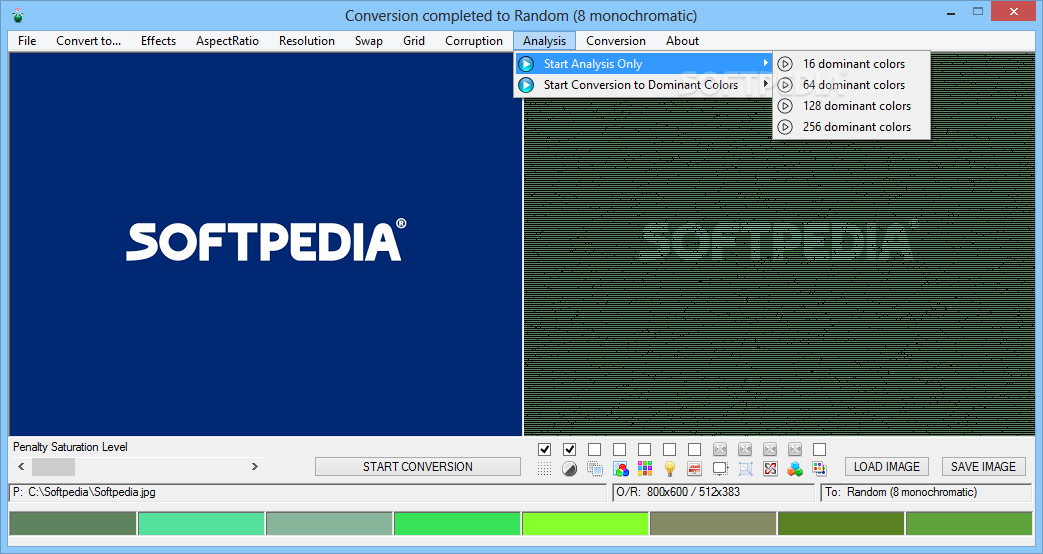The image size is (1043, 554).
Task: Tick checkbox above the light bulb icon
Action: coord(669,450)
